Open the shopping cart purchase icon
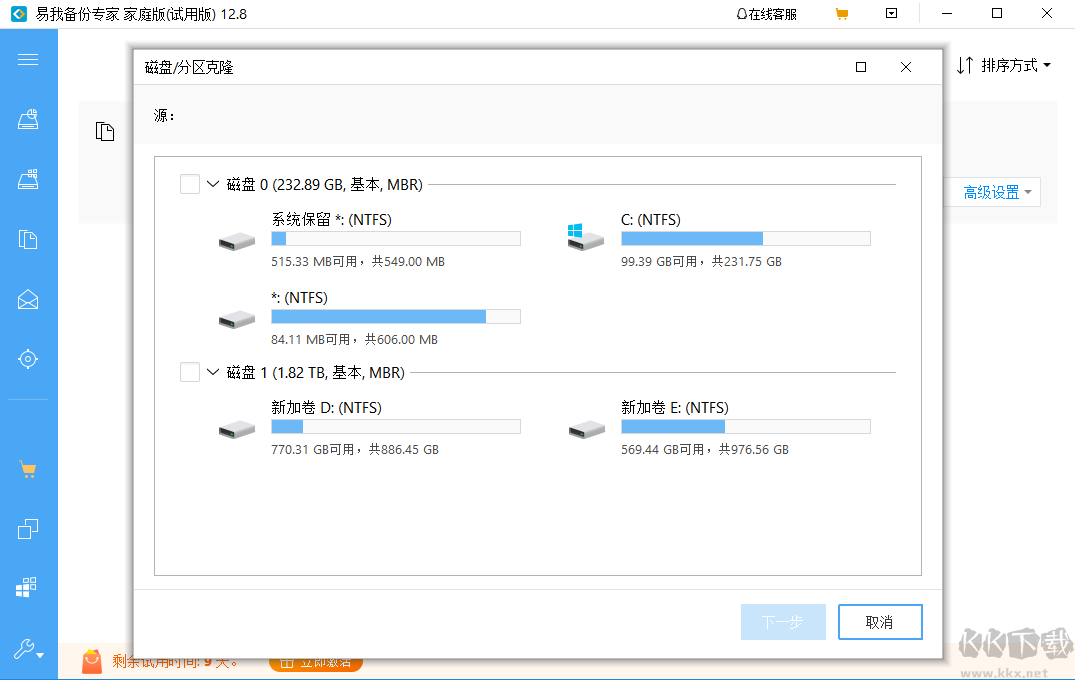Viewport: 1075px width, 680px height. [x=27, y=466]
